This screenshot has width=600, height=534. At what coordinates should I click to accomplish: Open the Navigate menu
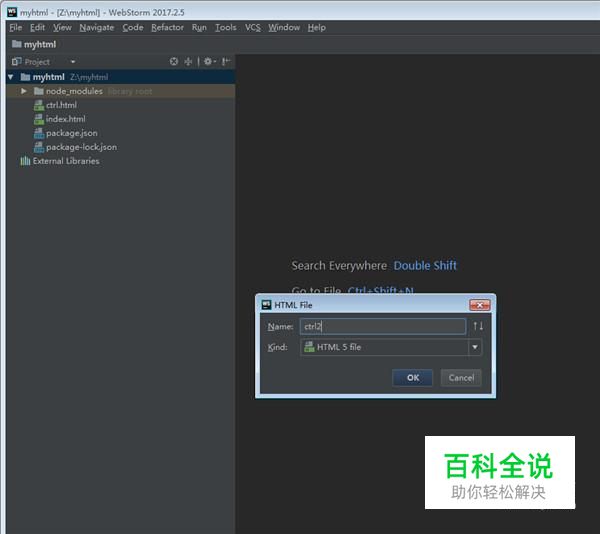97,27
